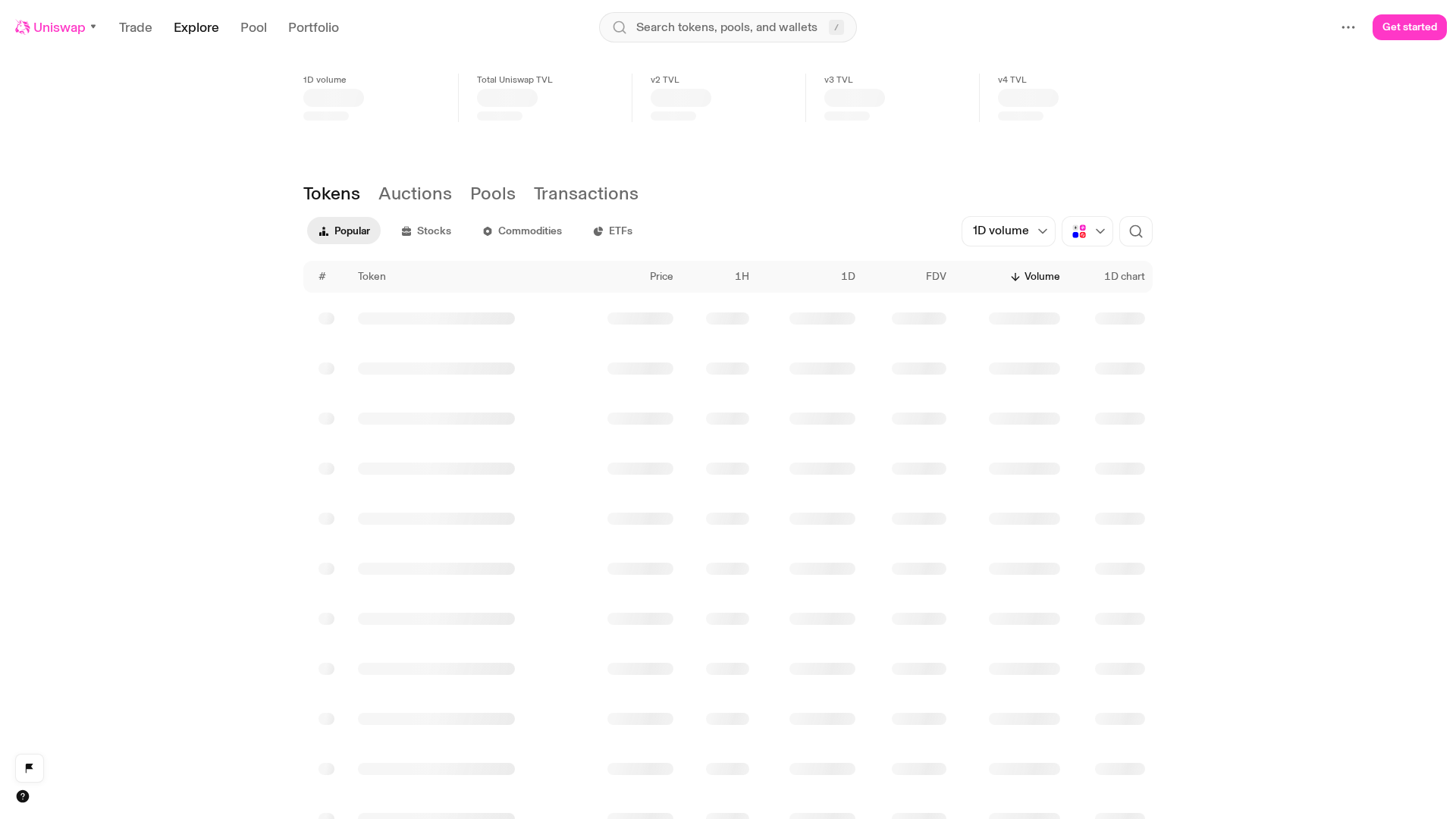
Task: Click the Price column header
Action: coord(661,277)
